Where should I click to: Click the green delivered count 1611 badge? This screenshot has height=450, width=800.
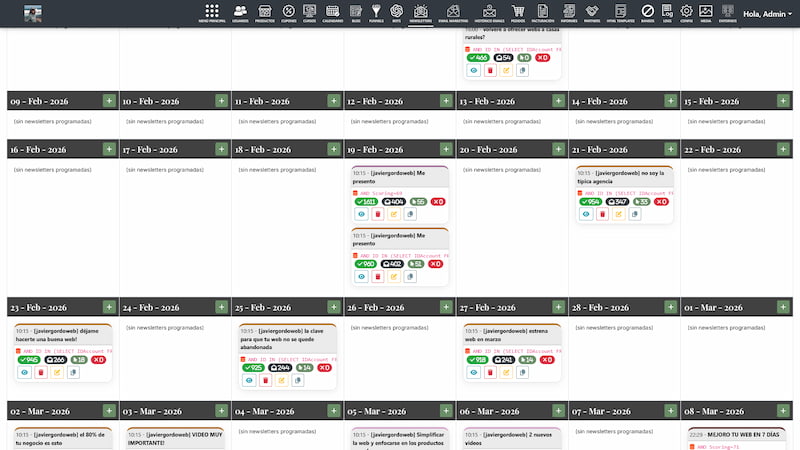(366, 201)
